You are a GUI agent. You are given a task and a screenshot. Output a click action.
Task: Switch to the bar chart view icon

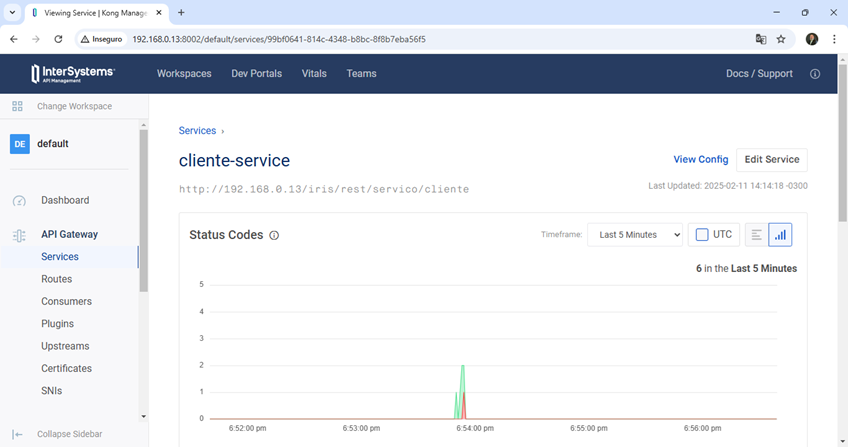(780, 235)
